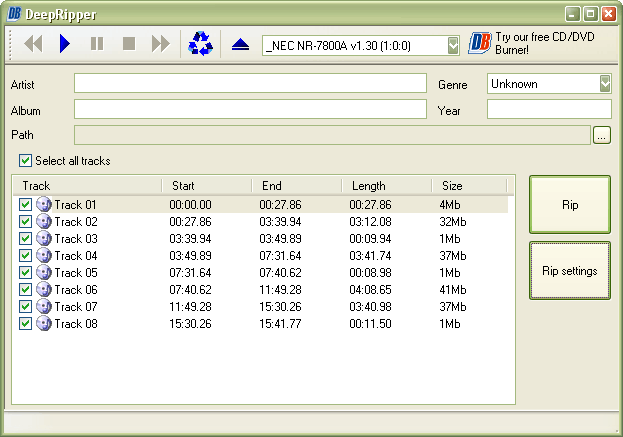Select the 'Track 08' row label
Viewport: 623px width, 437px height.
tap(75, 324)
